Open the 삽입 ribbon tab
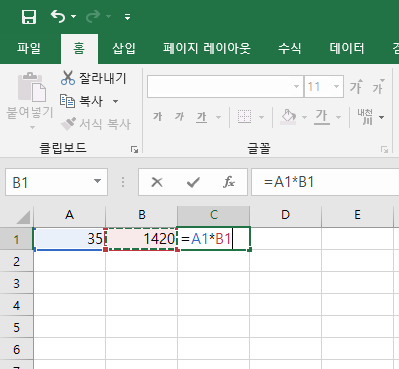The height and width of the screenshot is (369, 399). (124, 48)
